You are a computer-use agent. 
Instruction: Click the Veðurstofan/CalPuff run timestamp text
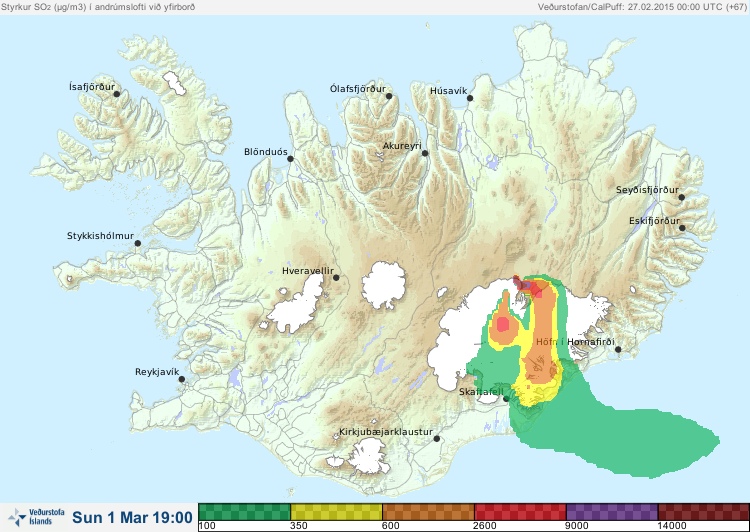(642, 7)
